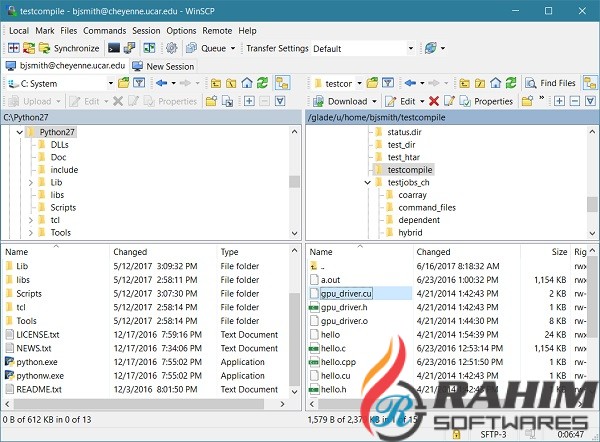Select LICENSE.txt in local file list
The width and height of the screenshot is (600, 442).
[38, 335]
